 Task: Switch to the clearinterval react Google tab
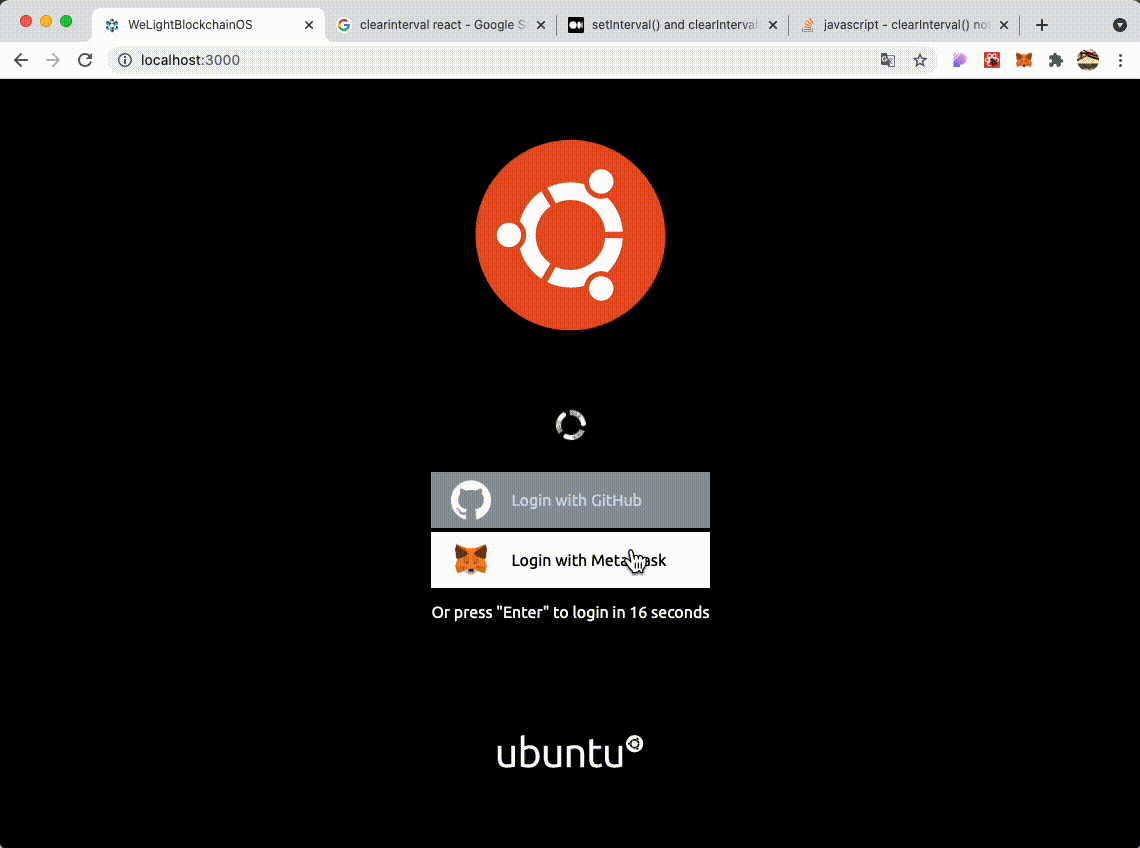[x=441, y=25]
